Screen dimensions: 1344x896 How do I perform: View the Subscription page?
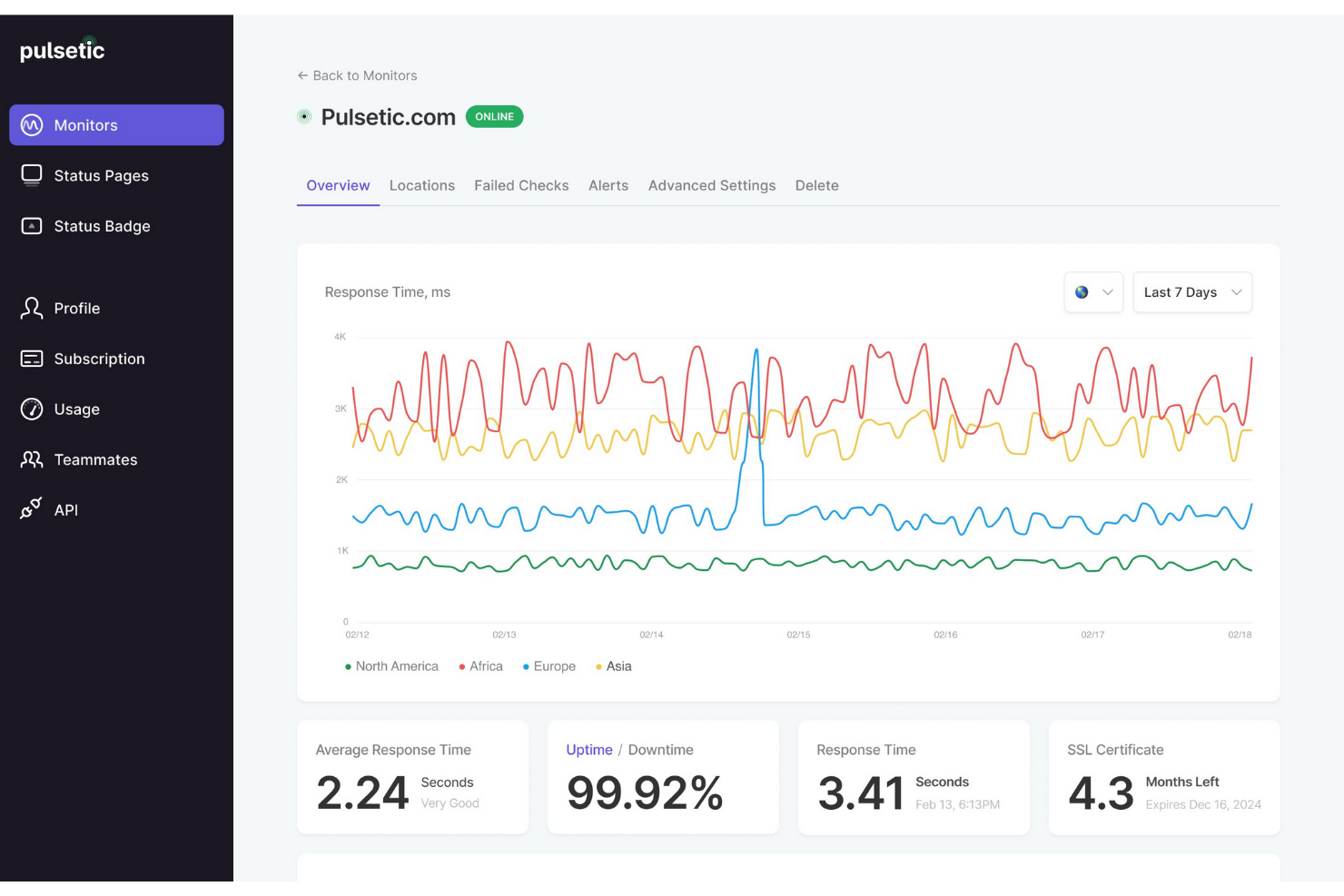click(x=100, y=359)
